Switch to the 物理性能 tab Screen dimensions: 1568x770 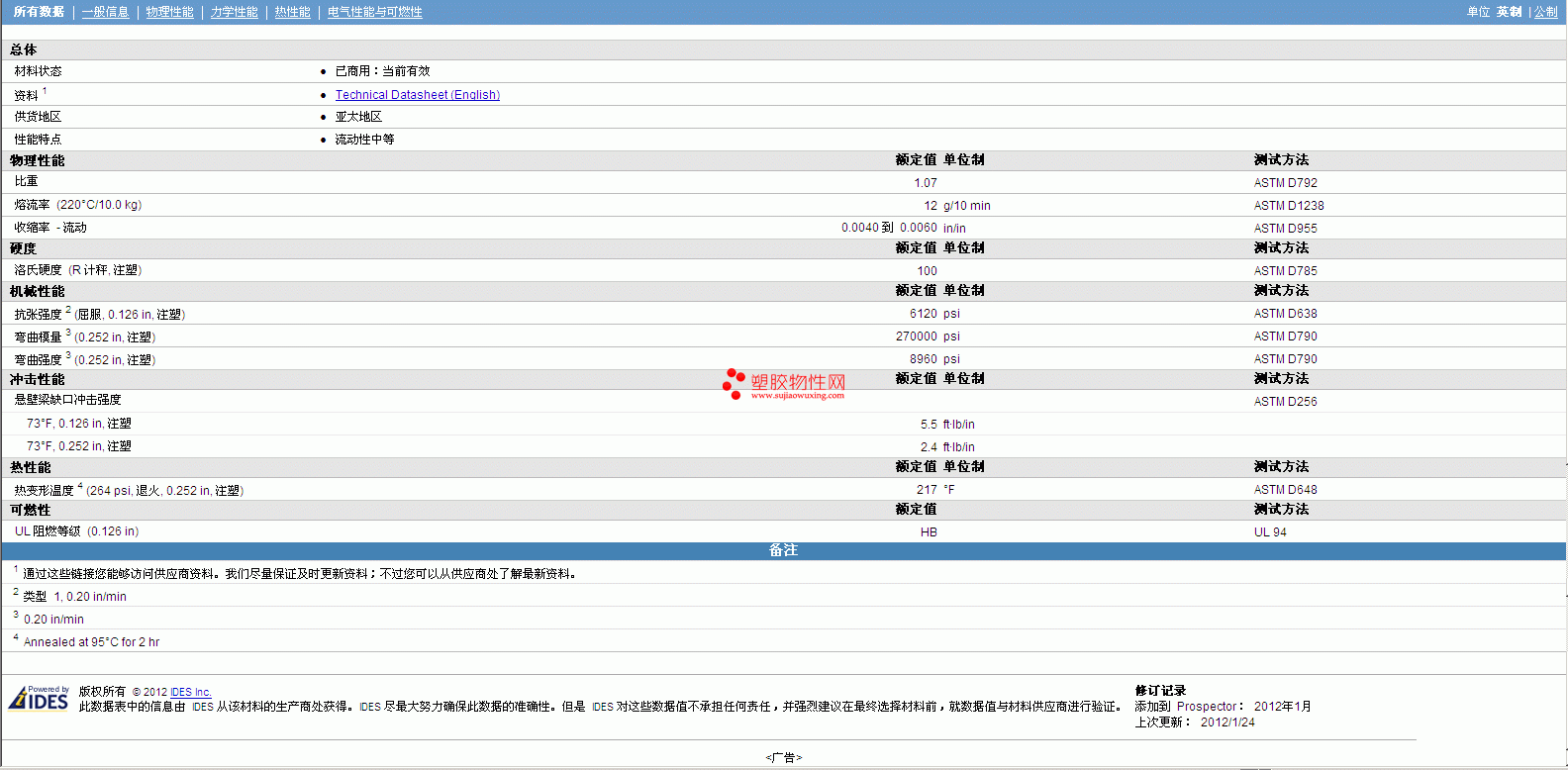(x=169, y=12)
